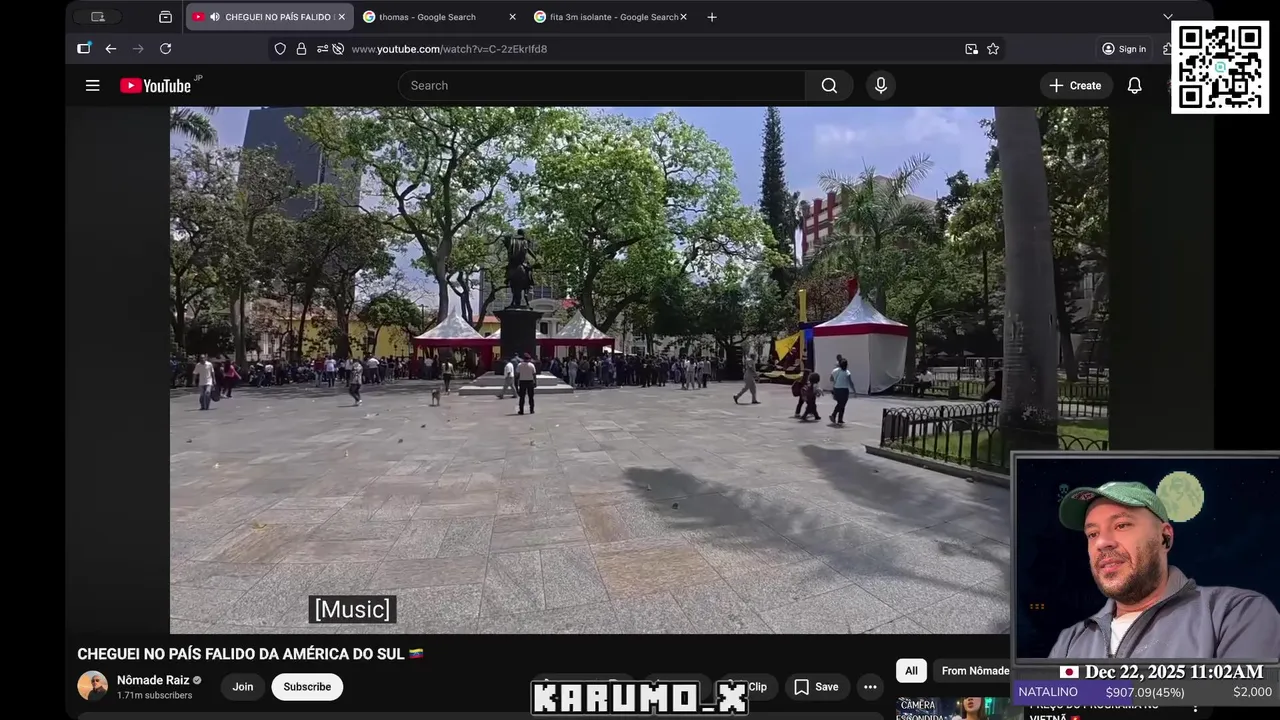Subscribe to Nômade Raiz
Screen dimensions: 1280x720
[x=307, y=687]
